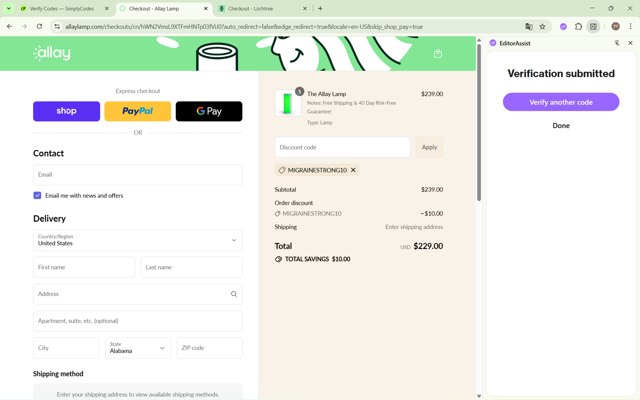This screenshot has height=400, width=640.
Task: Bookmark this page with the star icon
Action: [542, 27]
